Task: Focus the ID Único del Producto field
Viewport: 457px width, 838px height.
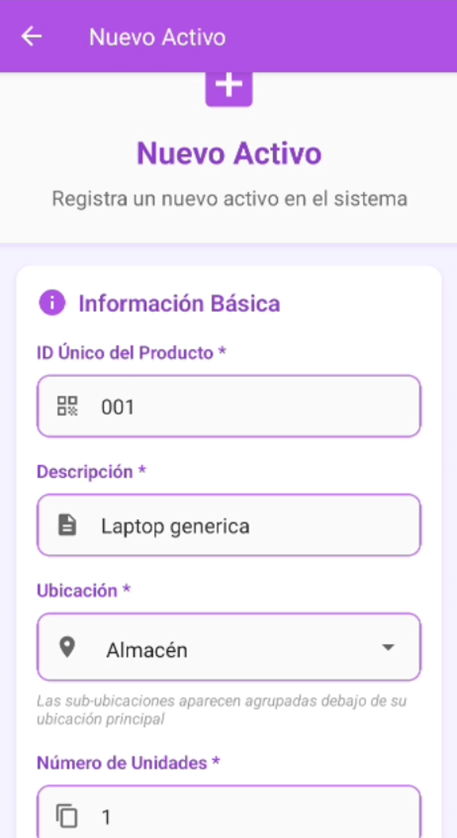Action: (x=229, y=406)
